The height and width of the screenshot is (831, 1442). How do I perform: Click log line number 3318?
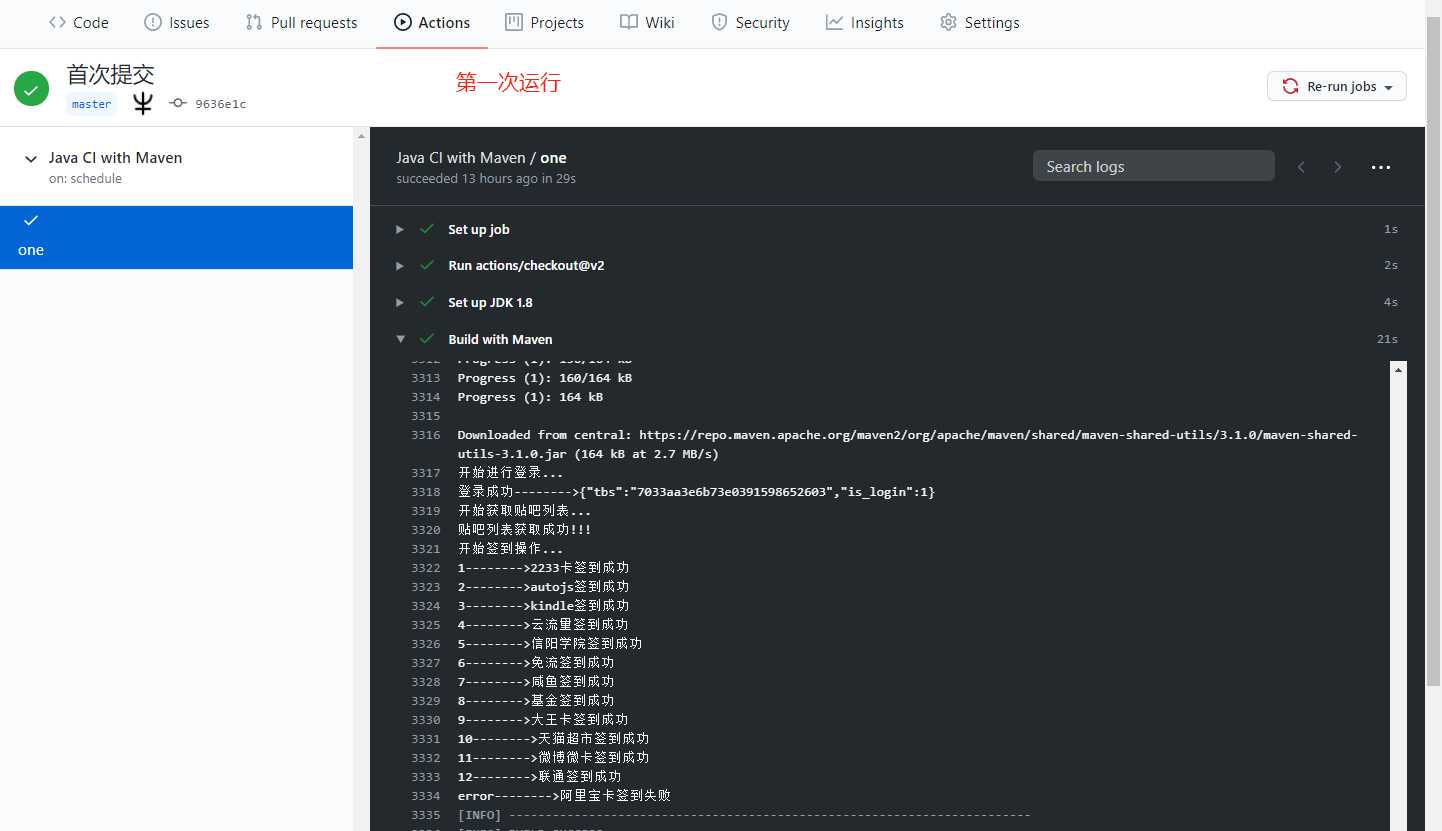[x=425, y=492]
